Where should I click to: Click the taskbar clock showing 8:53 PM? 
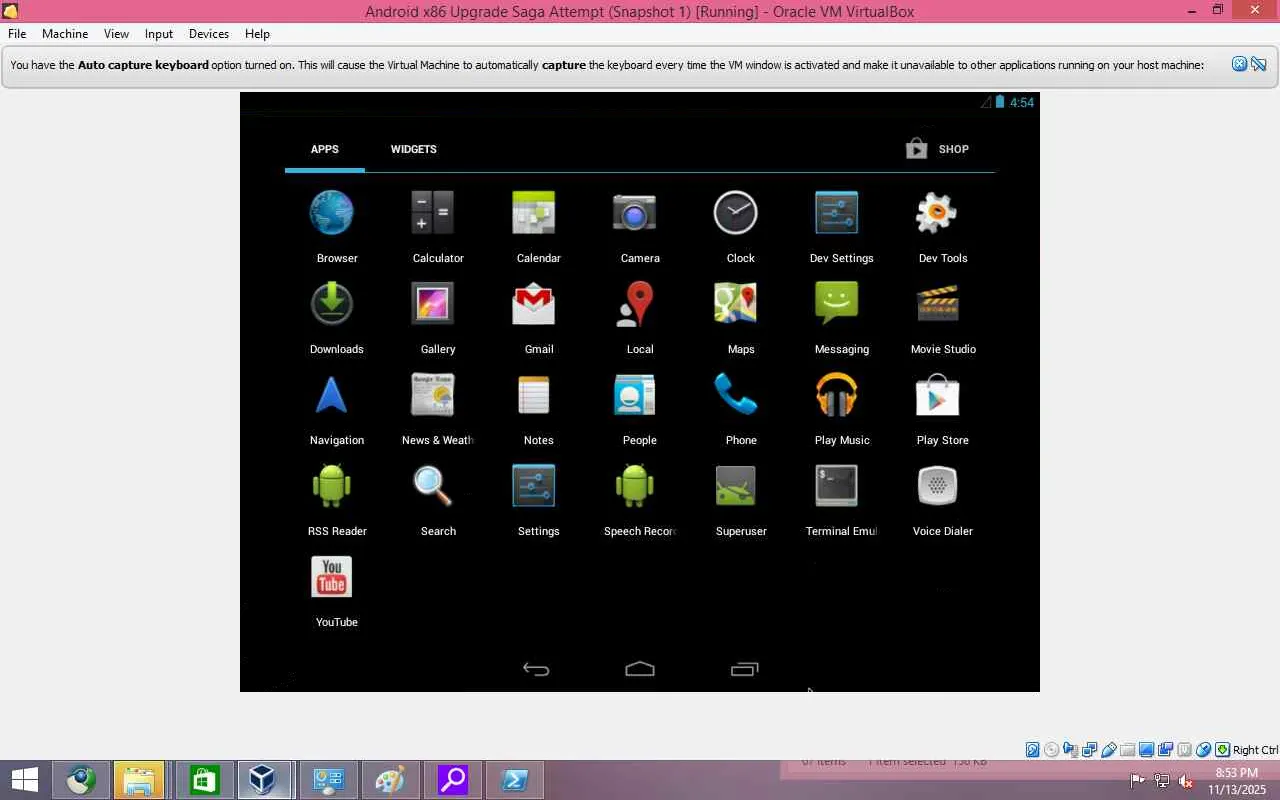point(1237,781)
